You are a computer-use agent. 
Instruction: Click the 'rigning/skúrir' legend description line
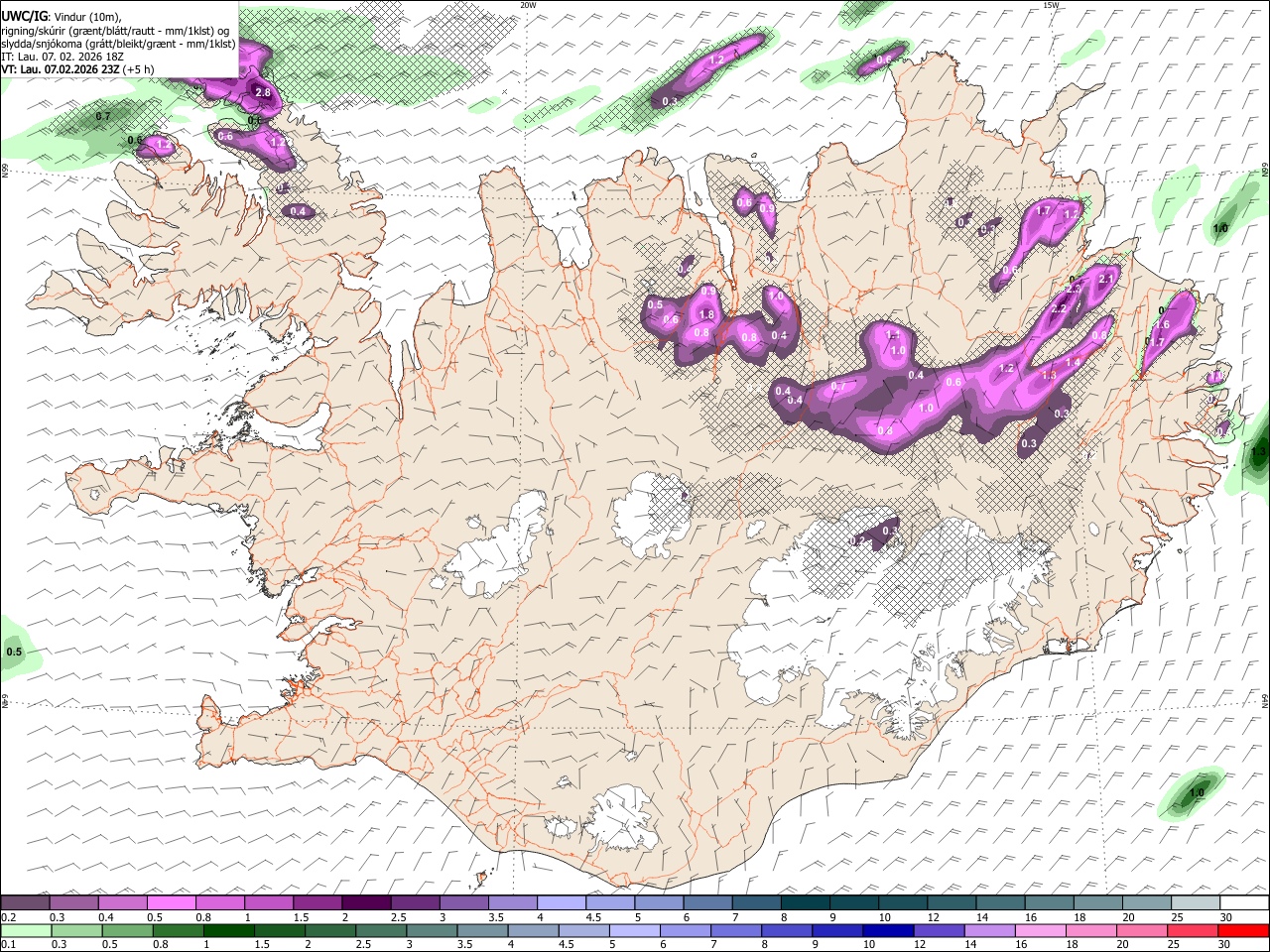pos(114,30)
